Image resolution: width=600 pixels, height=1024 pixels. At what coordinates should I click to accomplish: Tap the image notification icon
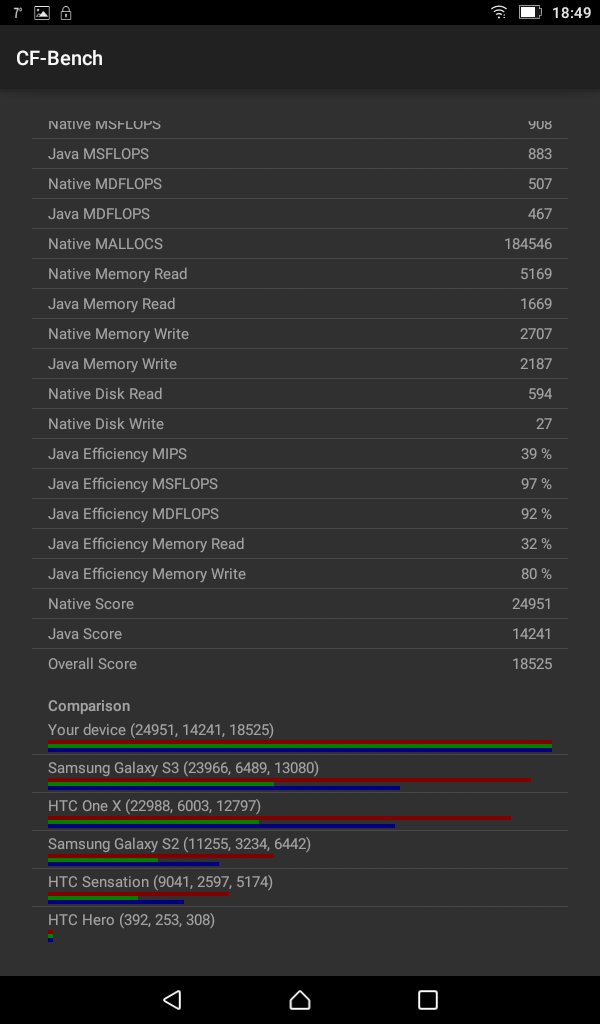click(x=42, y=13)
